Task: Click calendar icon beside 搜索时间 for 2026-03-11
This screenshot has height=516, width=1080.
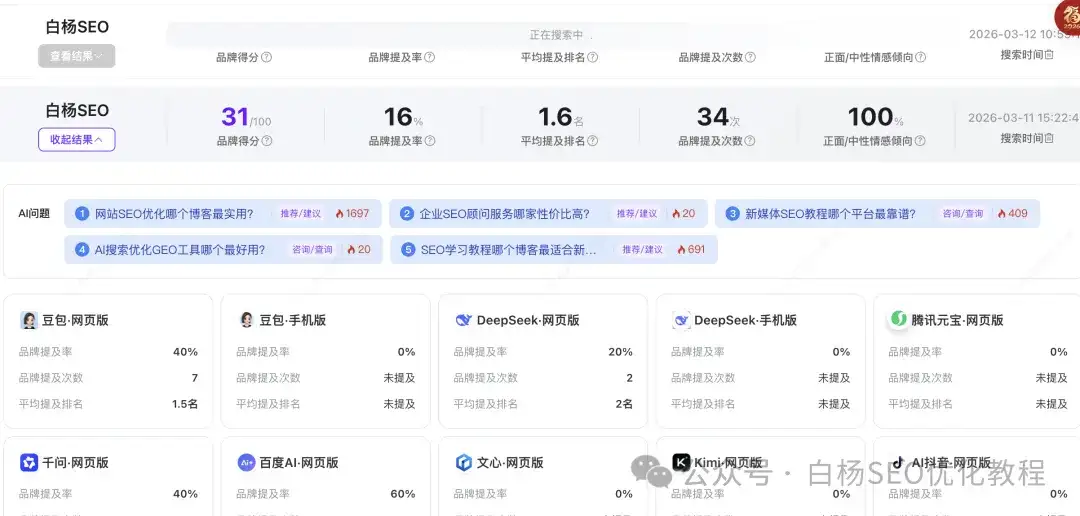Action: (1049, 138)
